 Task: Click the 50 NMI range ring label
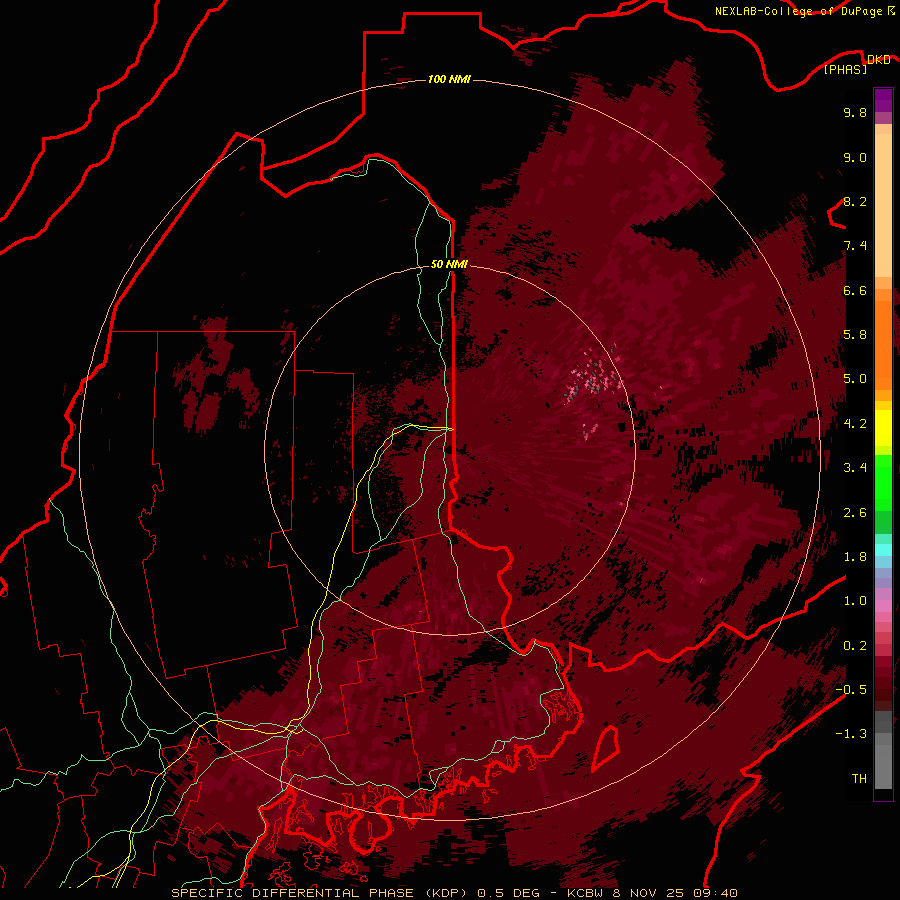[x=449, y=264]
